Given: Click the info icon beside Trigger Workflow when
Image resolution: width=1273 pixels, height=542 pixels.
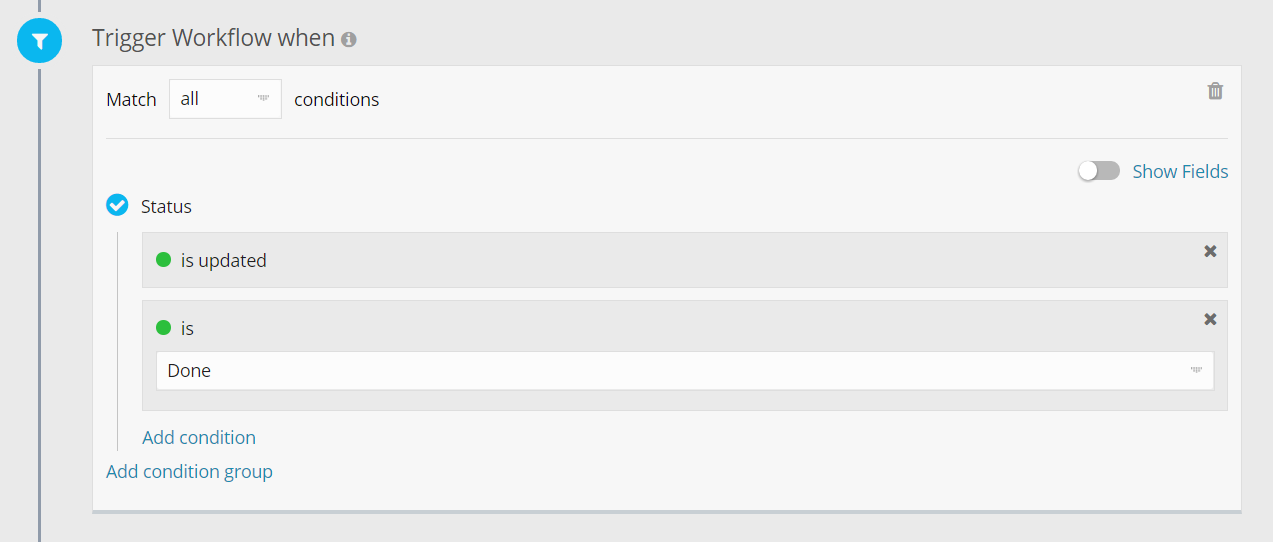Looking at the screenshot, I should pos(349,40).
